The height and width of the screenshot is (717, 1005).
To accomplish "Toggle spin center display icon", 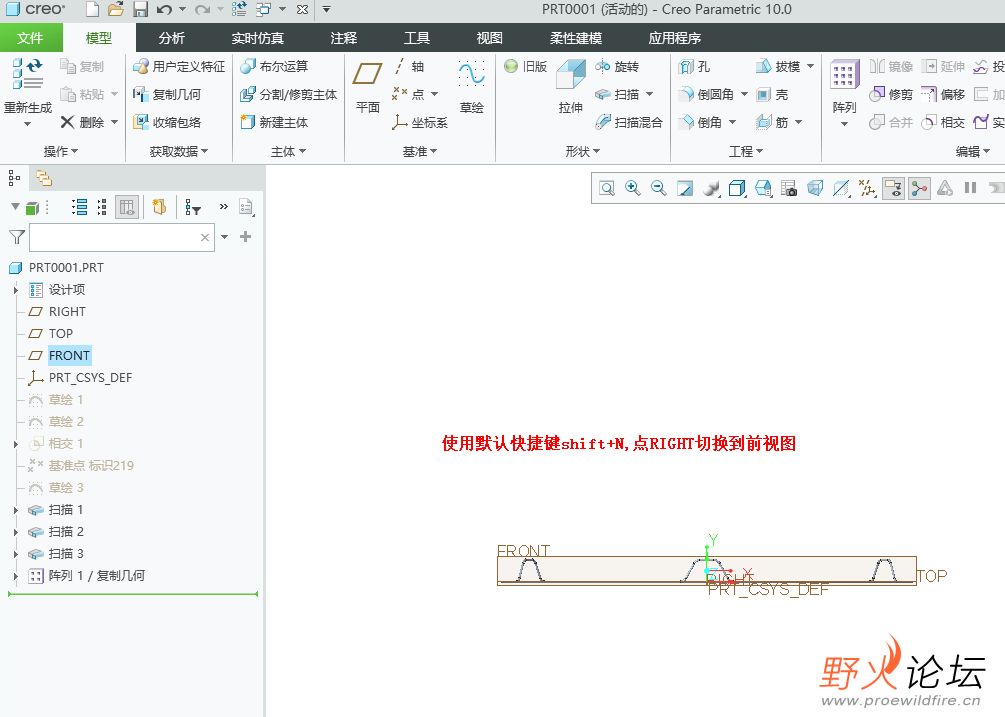I will click(919, 188).
